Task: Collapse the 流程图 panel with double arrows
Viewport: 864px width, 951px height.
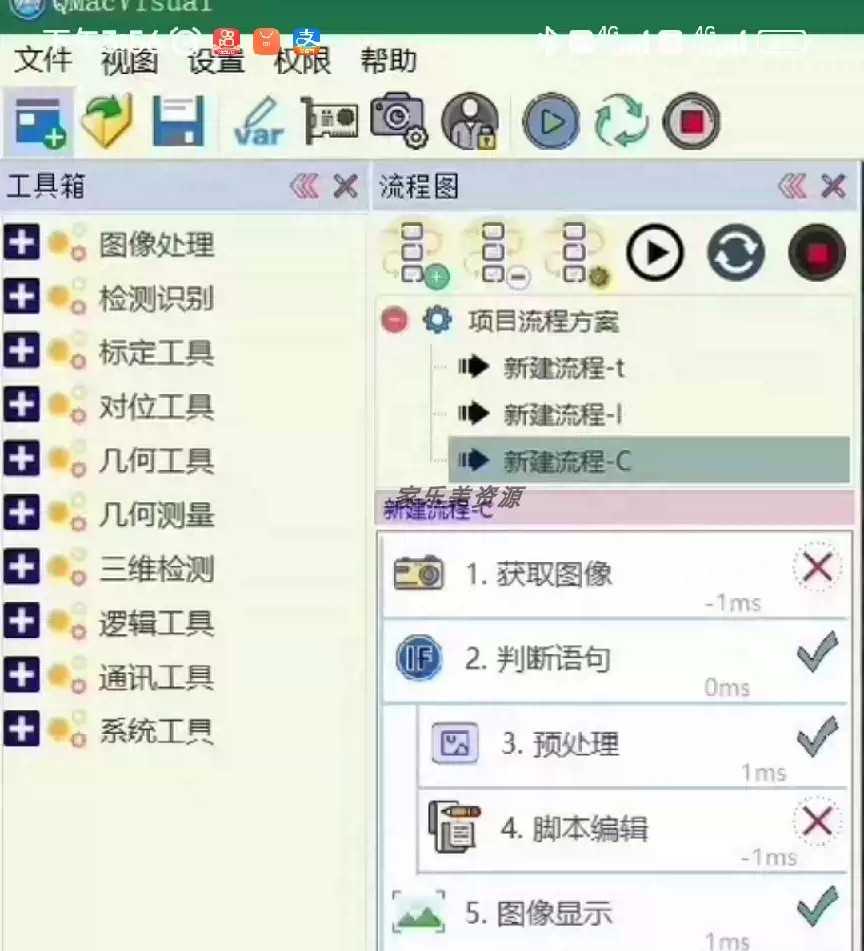Action: click(792, 186)
